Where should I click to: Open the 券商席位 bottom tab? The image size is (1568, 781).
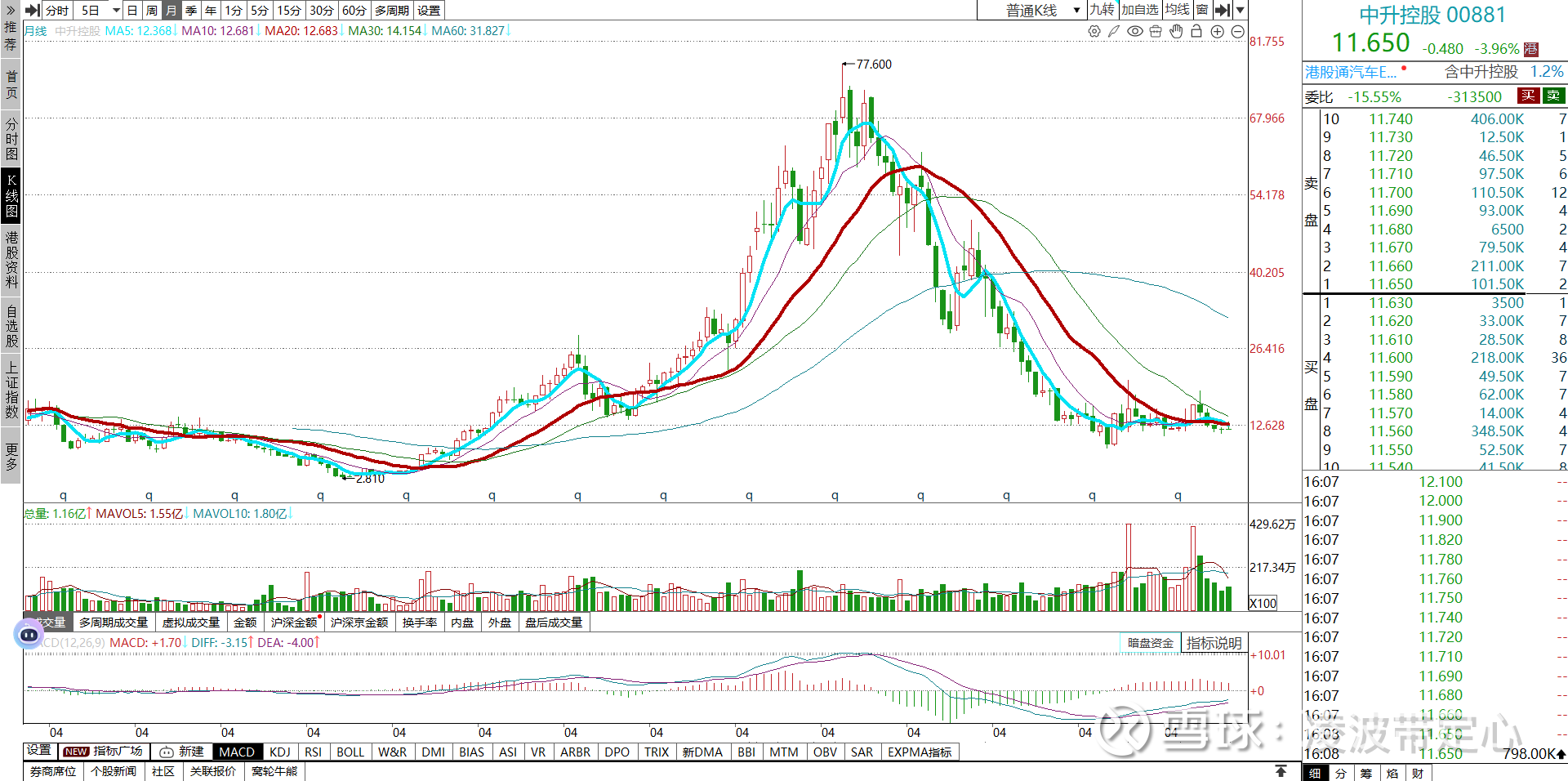53,771
